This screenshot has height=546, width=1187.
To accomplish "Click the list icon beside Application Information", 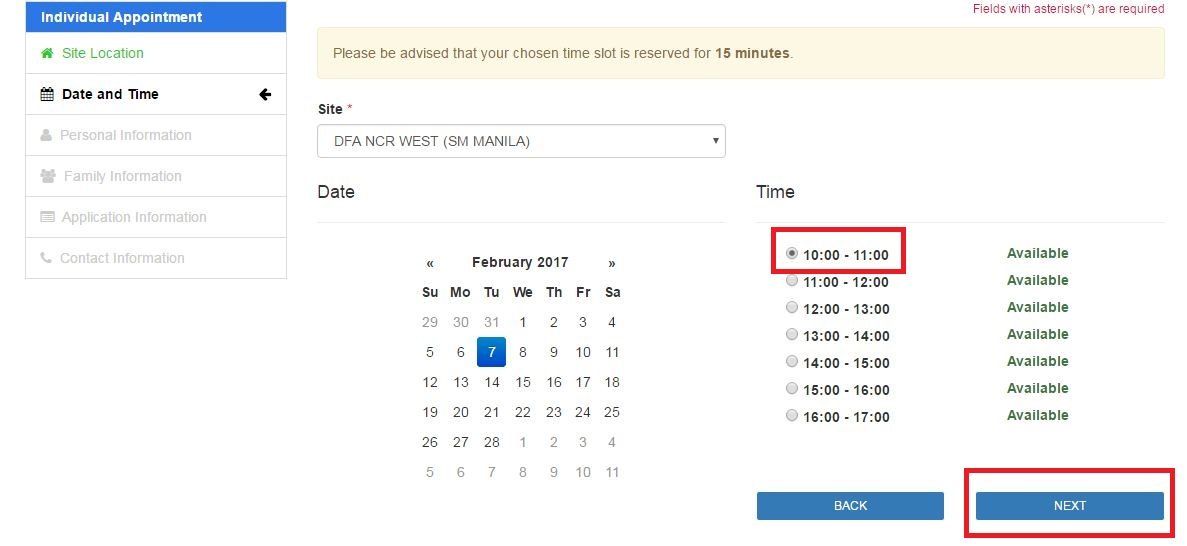I will click(48, 217).
